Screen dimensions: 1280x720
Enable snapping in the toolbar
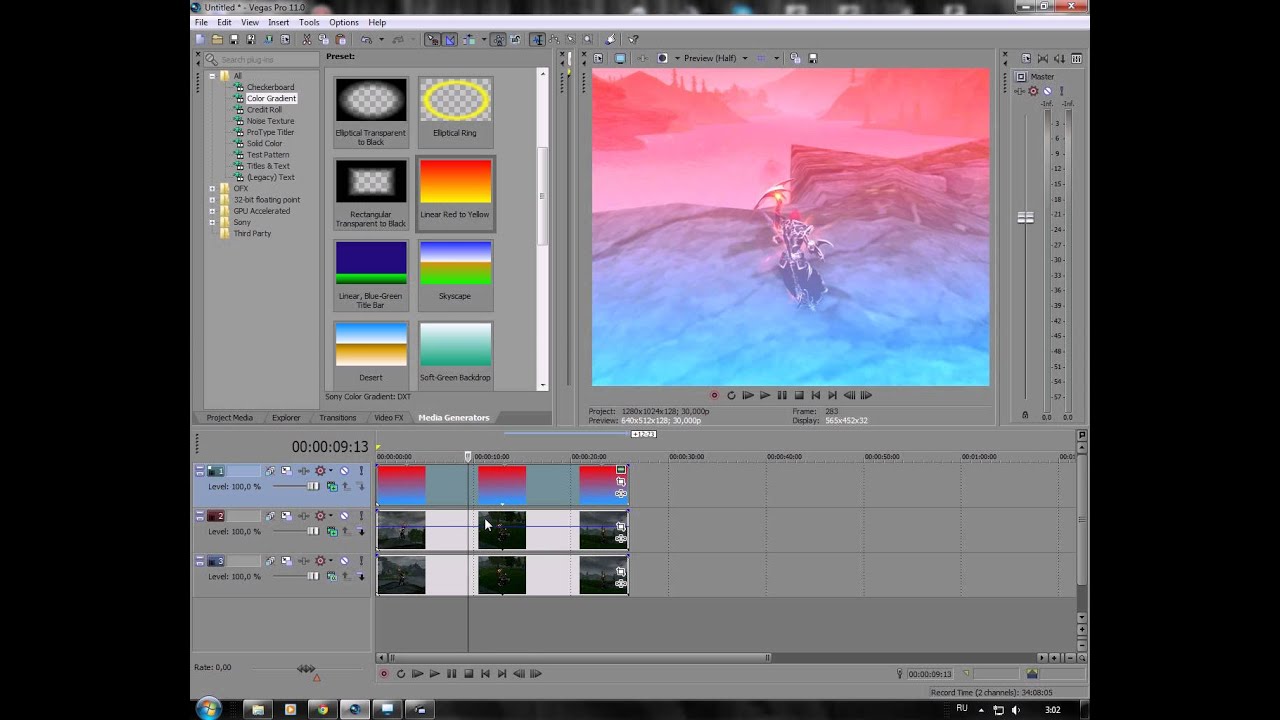(x=432, y=40)
